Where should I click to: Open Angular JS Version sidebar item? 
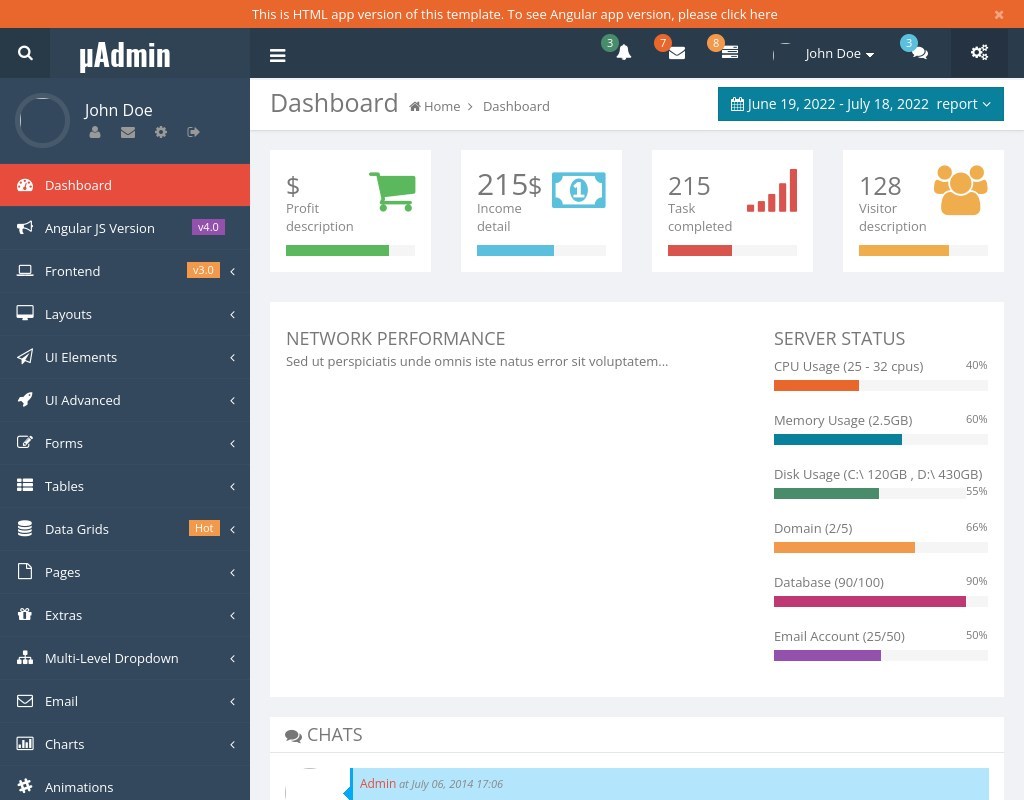tap(125, 228)
